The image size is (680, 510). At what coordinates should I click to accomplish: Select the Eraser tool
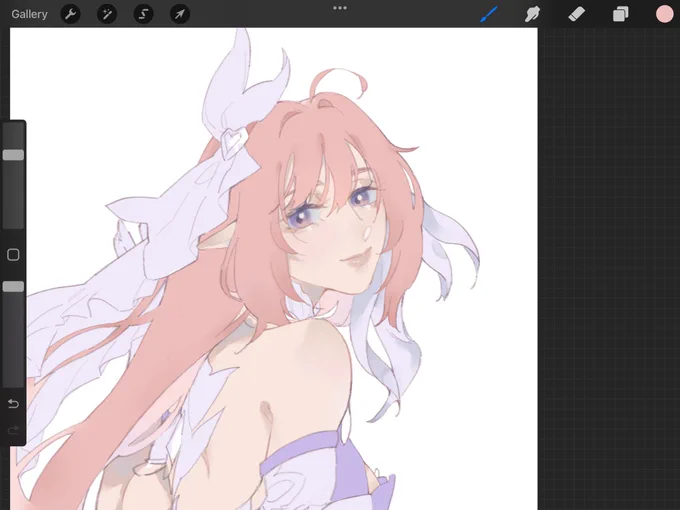point(576,14)
